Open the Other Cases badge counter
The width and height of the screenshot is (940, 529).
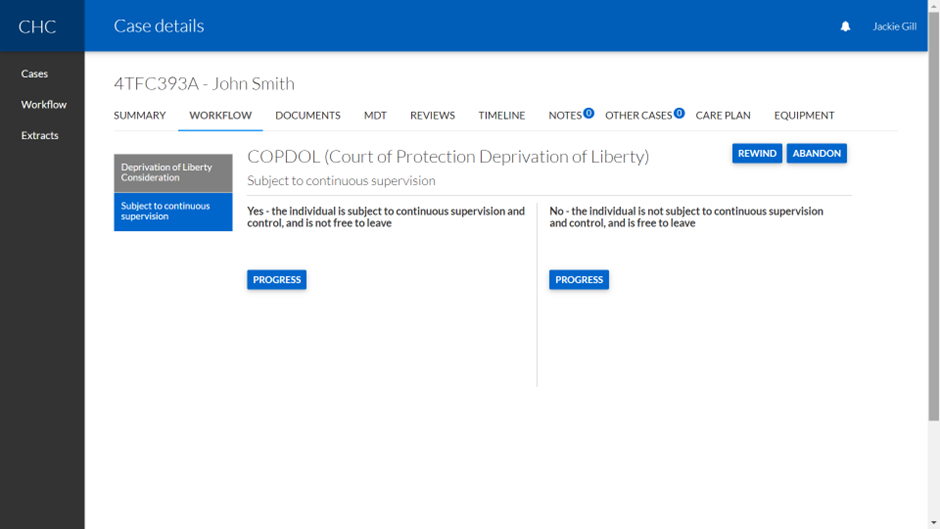[679, 113]
